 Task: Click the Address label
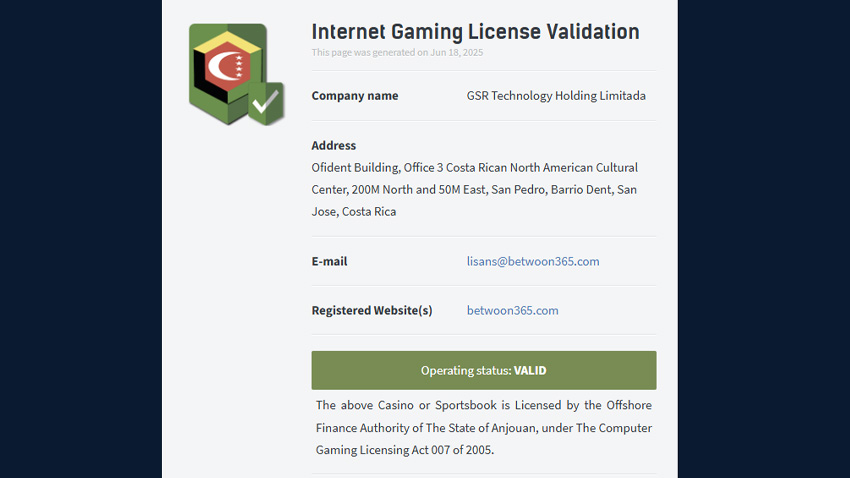[x=333, y=145]
